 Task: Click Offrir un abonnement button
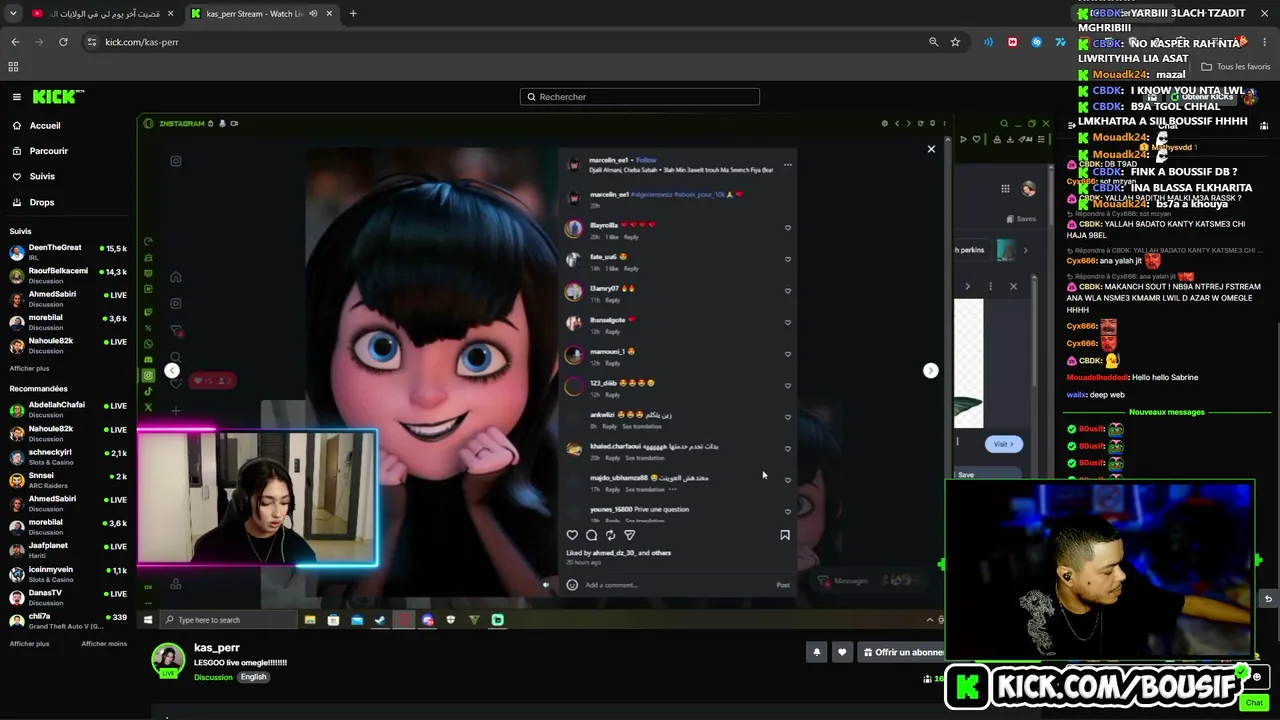click(903, 652)
